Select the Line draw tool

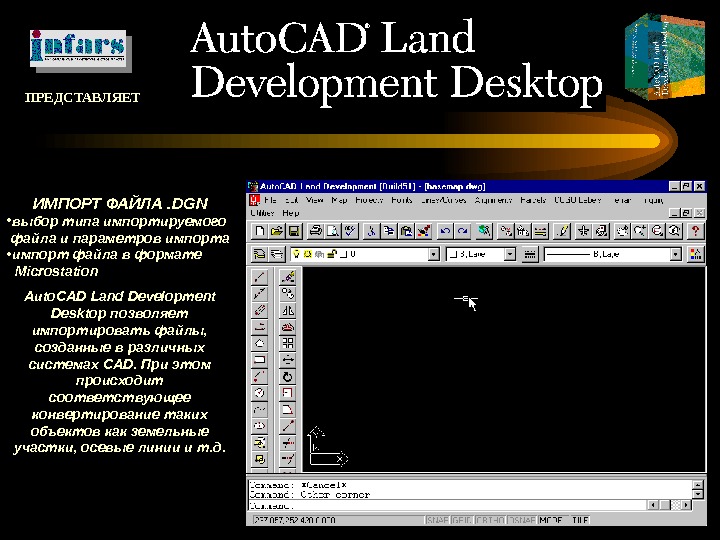(259, 277)
